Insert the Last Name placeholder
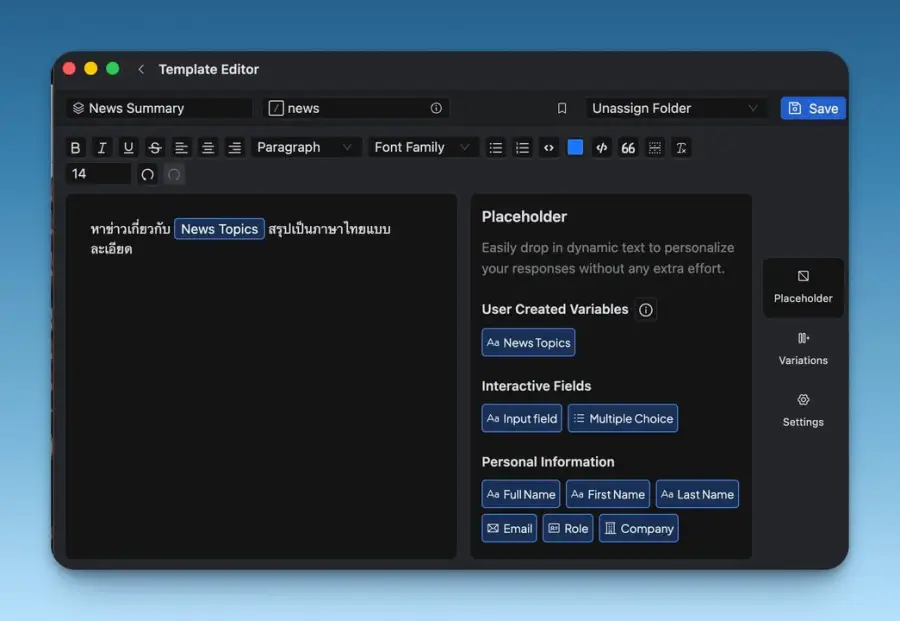 click(697, 494)
